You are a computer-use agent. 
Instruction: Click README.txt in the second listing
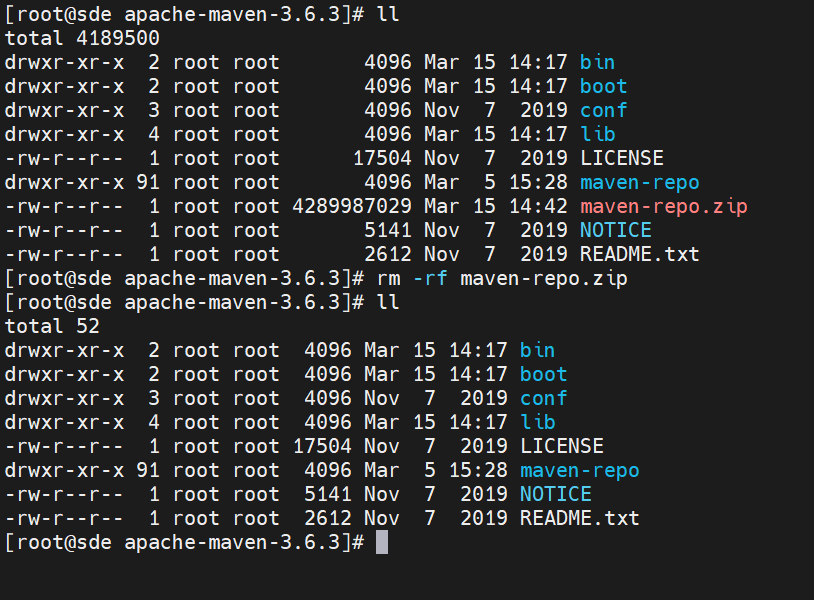[579, 518]
